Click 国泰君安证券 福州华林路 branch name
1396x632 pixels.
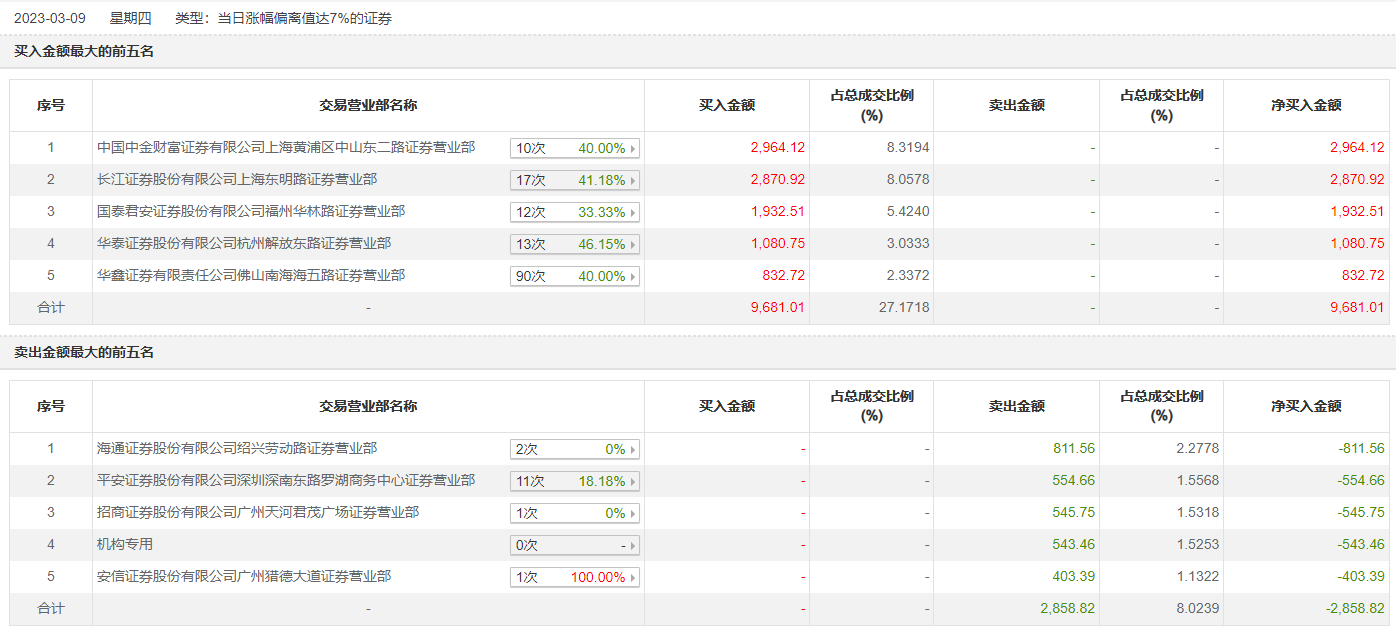[251, 212]
